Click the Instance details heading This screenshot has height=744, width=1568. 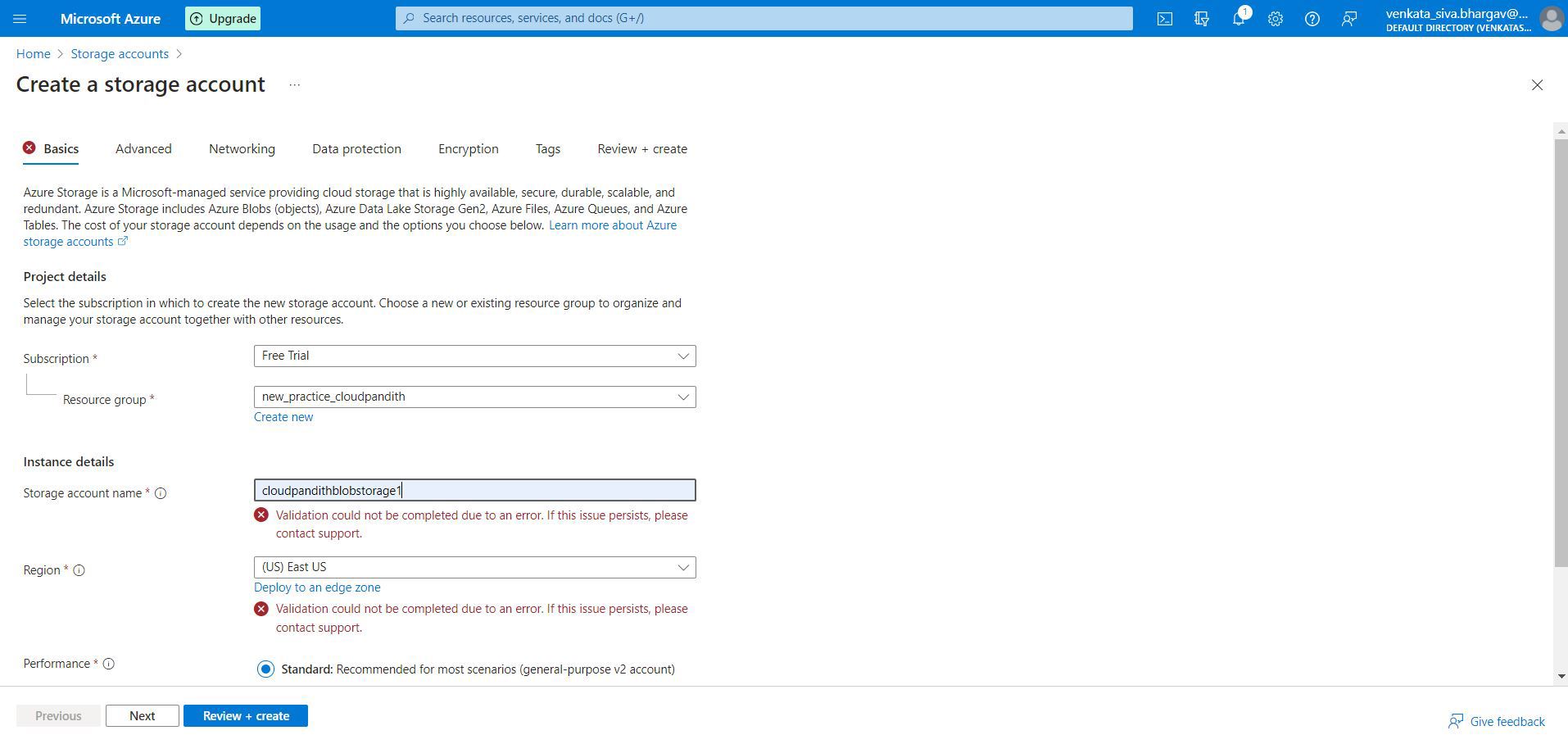pyautogui.click(x=69, y=462)
